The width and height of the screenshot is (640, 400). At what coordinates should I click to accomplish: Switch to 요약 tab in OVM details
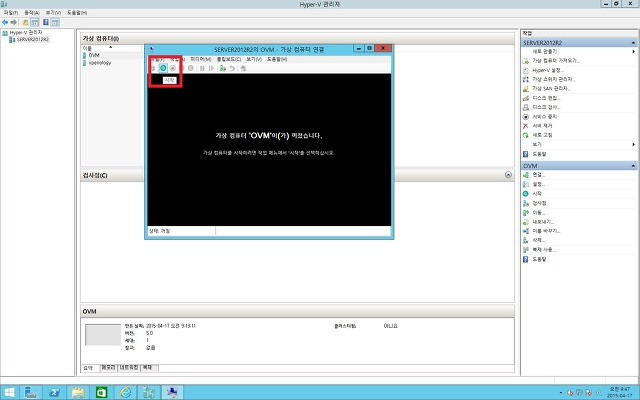pos(90,368)
